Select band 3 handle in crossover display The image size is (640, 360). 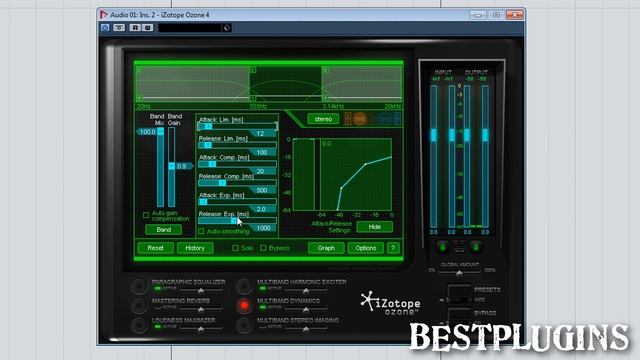325,70
